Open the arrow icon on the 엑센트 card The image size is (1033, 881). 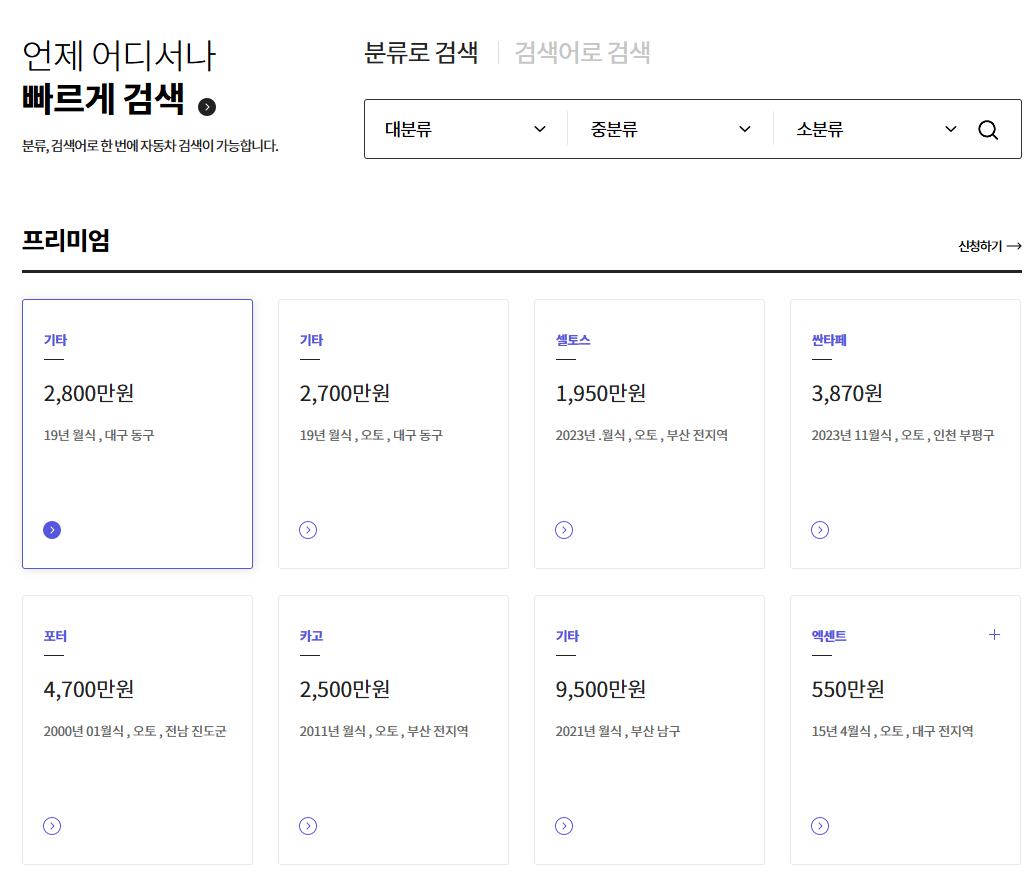point(820,826)
